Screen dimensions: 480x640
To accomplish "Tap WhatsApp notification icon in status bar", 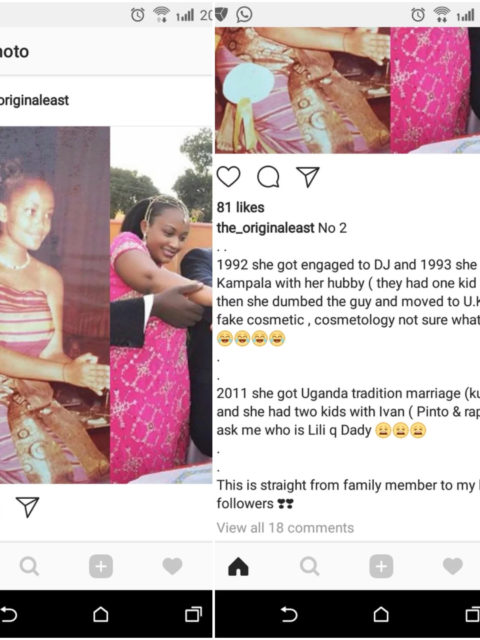I will coord(244,15).
